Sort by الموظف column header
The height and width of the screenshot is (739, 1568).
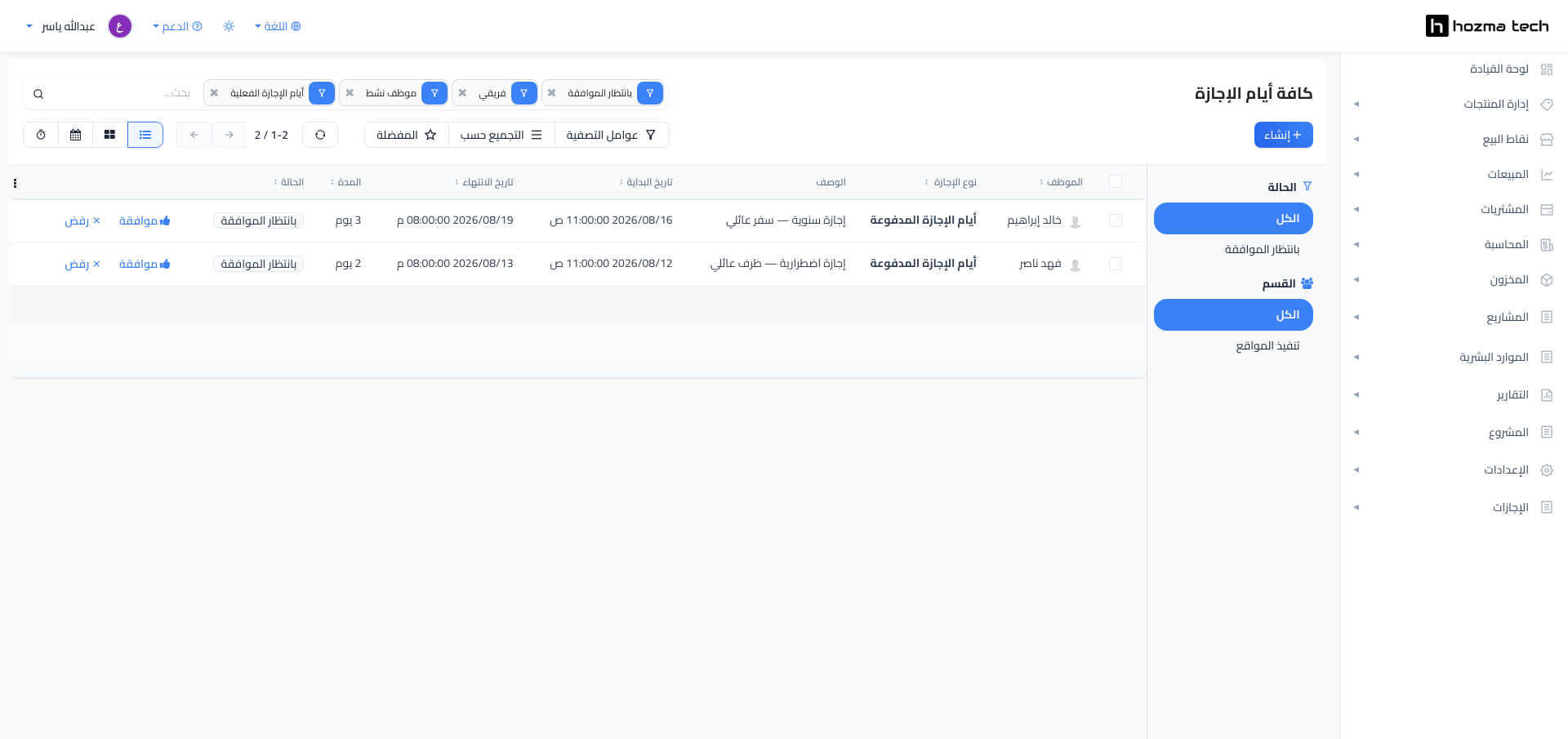coord(1061,182)
